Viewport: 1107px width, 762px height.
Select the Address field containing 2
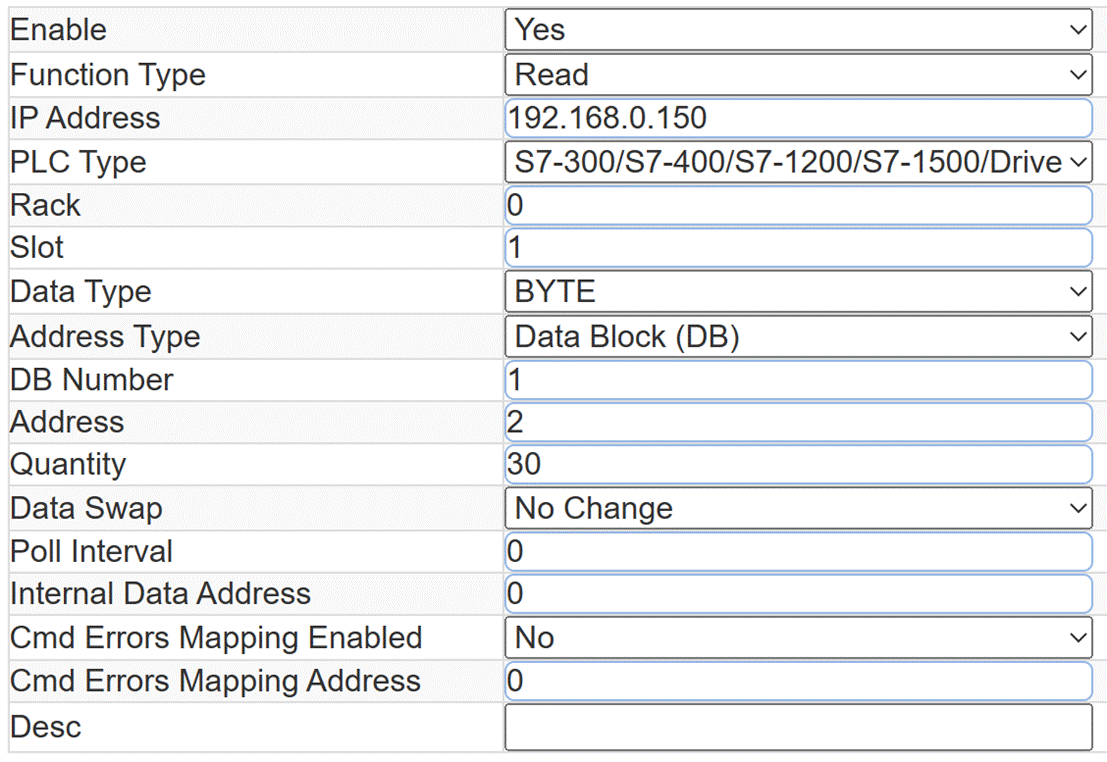point(798,422)
